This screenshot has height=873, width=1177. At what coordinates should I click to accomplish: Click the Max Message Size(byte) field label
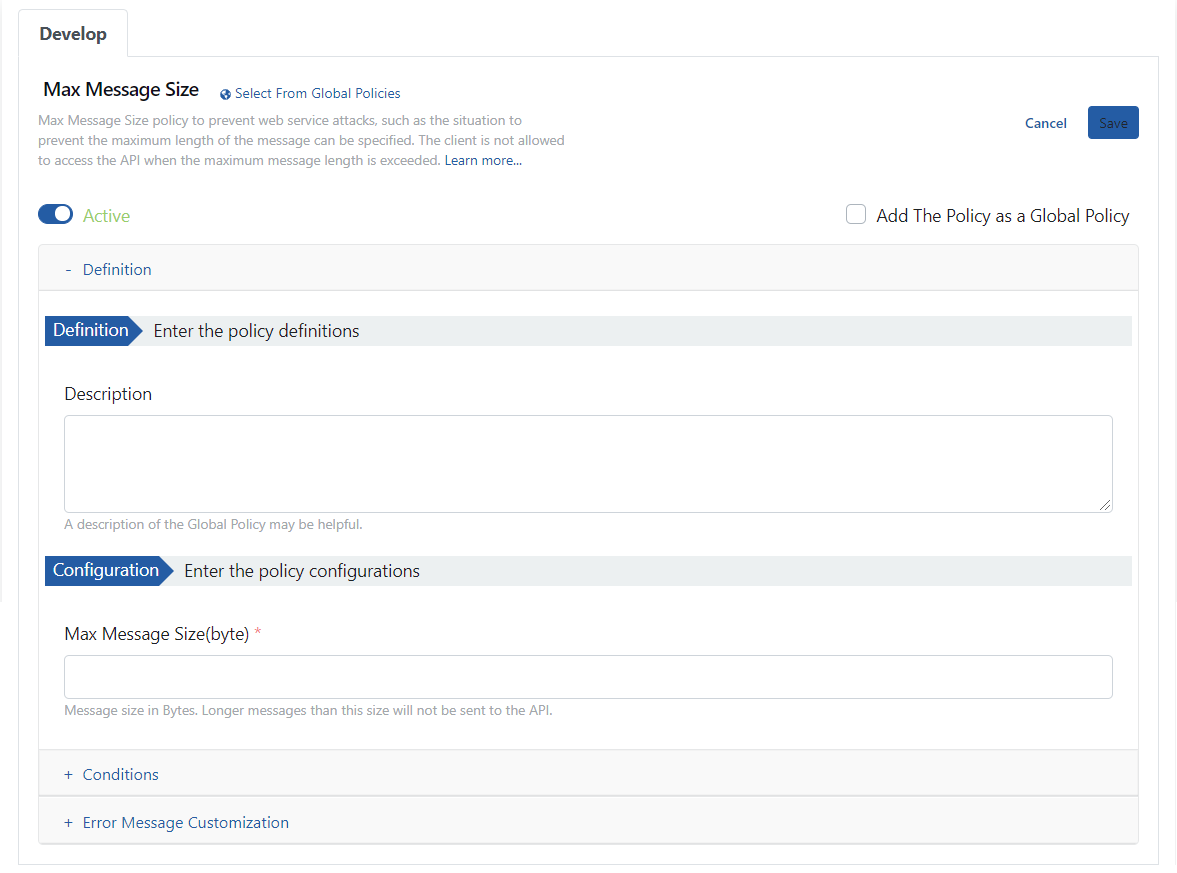[x=156, y=634]
